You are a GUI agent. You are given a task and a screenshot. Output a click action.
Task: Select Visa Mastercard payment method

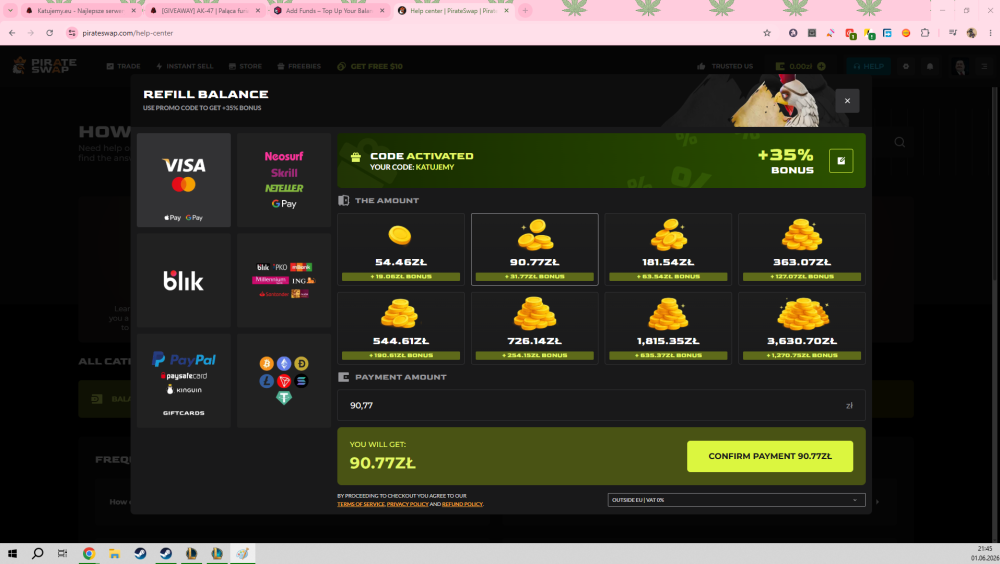pyautogui.click(x=184, y=180)
